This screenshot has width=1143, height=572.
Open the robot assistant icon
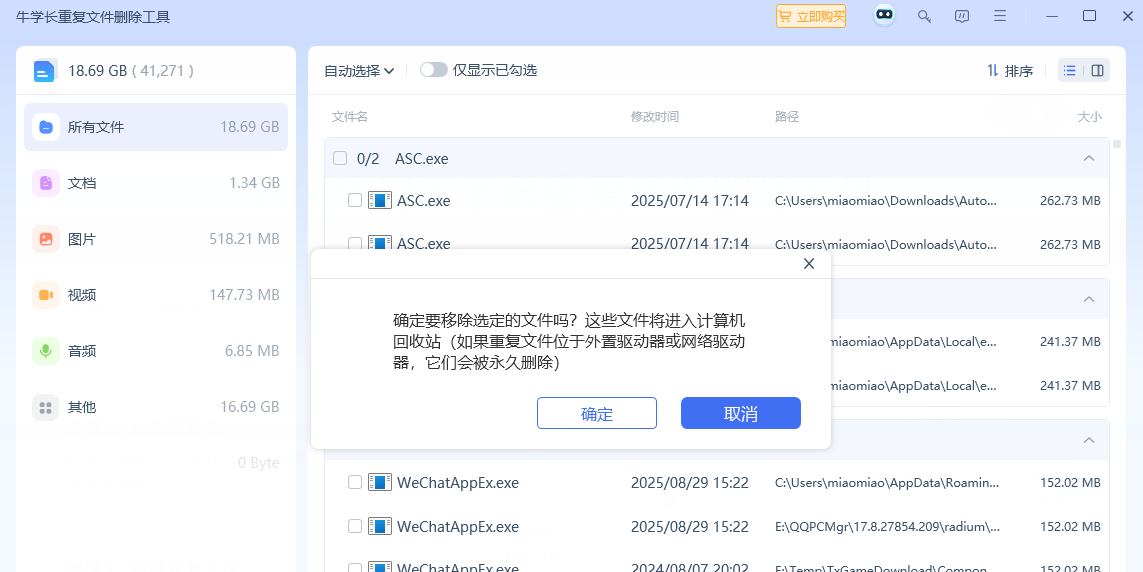884,16
